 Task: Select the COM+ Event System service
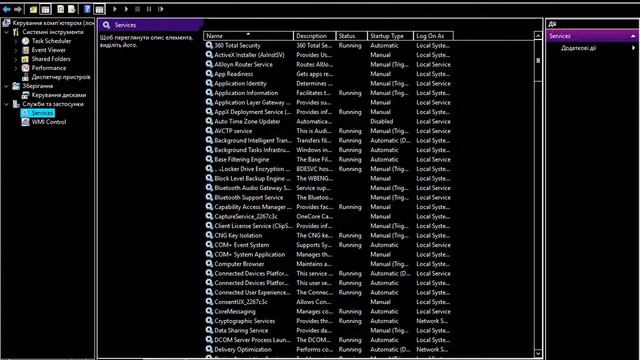[x=328, y=245]
